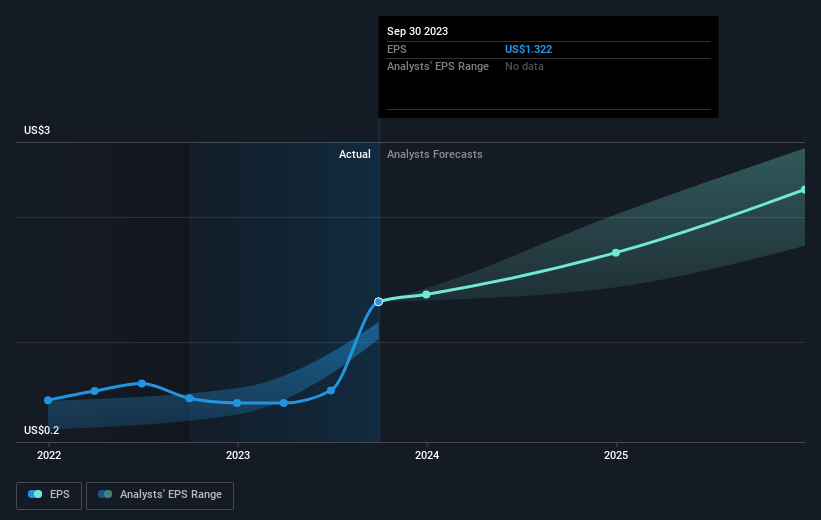Click the Sep 30 2023 tooltip date
Image resolution: width=821 pixels, height=520 pixels.
click(x=417, y=31)
